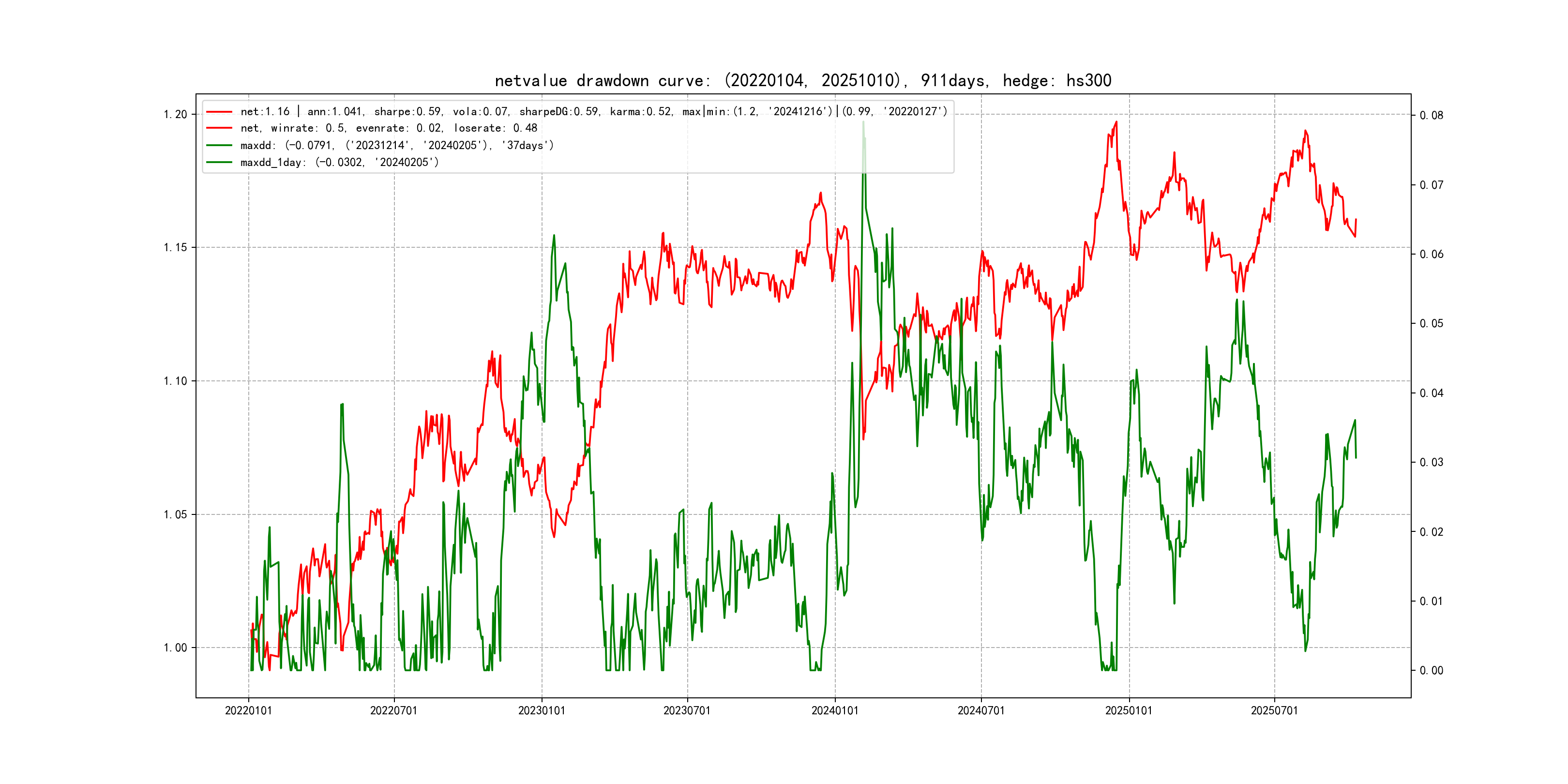Click the 20250701 x-axis date label
1568x784 pixels.
pos(1274,710)
